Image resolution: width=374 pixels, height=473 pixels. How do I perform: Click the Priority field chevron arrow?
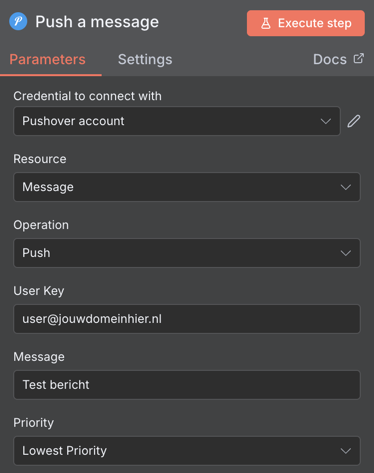tap(346, 451)
